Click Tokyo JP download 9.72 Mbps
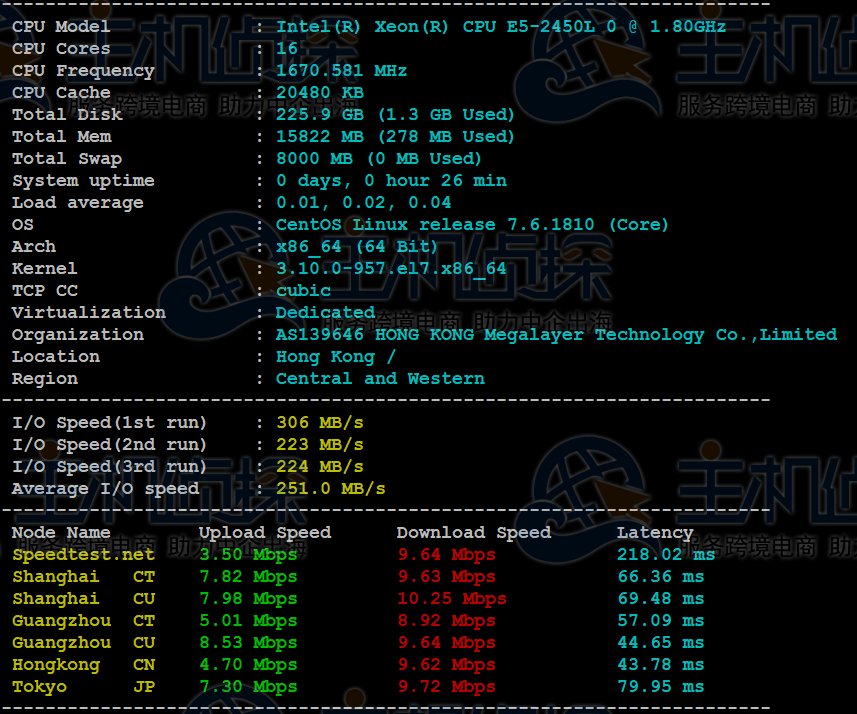The image size is (857, 714). (x=447, y=687)
